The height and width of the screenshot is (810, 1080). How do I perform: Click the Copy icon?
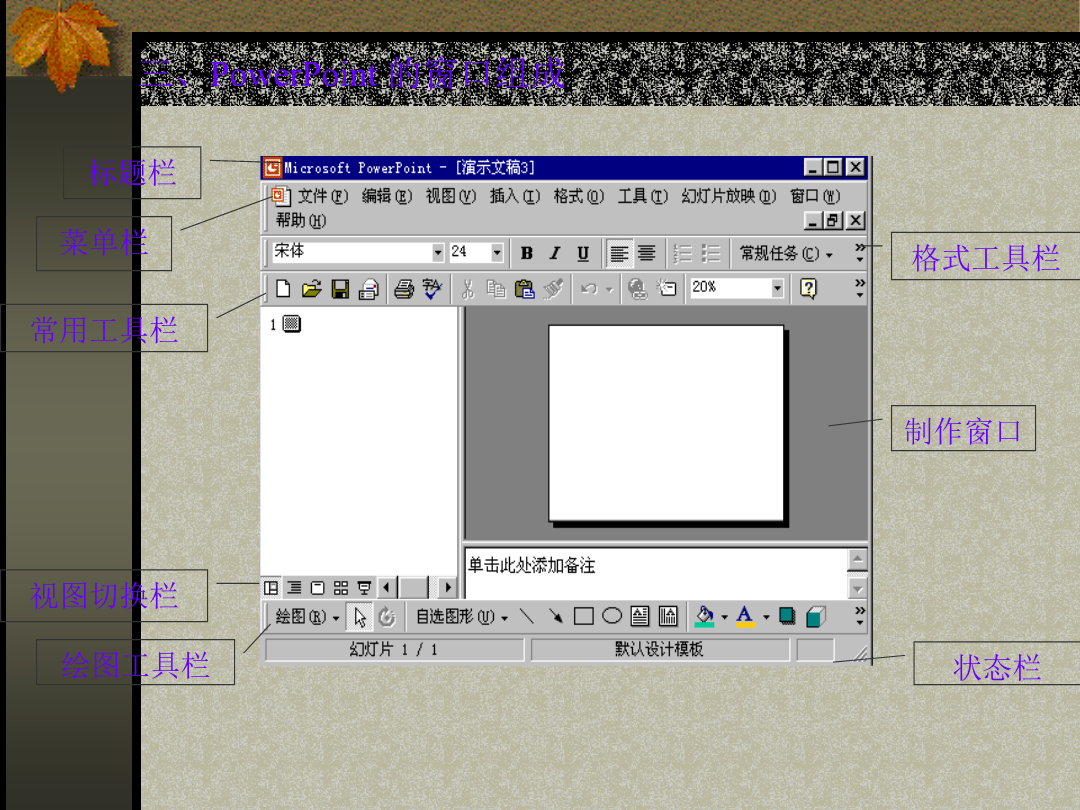[496, 289]
